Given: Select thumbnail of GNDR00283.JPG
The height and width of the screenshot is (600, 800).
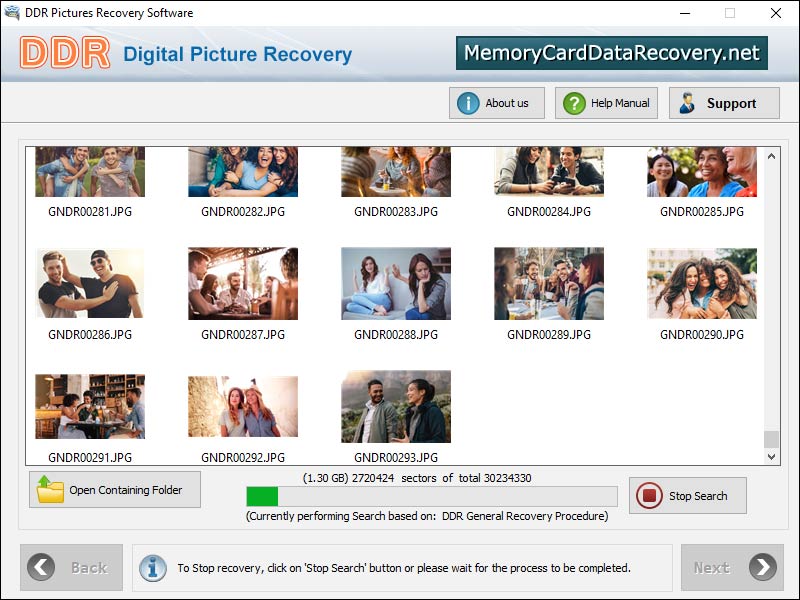Looking at the screenshot, I should coord(396,172).
